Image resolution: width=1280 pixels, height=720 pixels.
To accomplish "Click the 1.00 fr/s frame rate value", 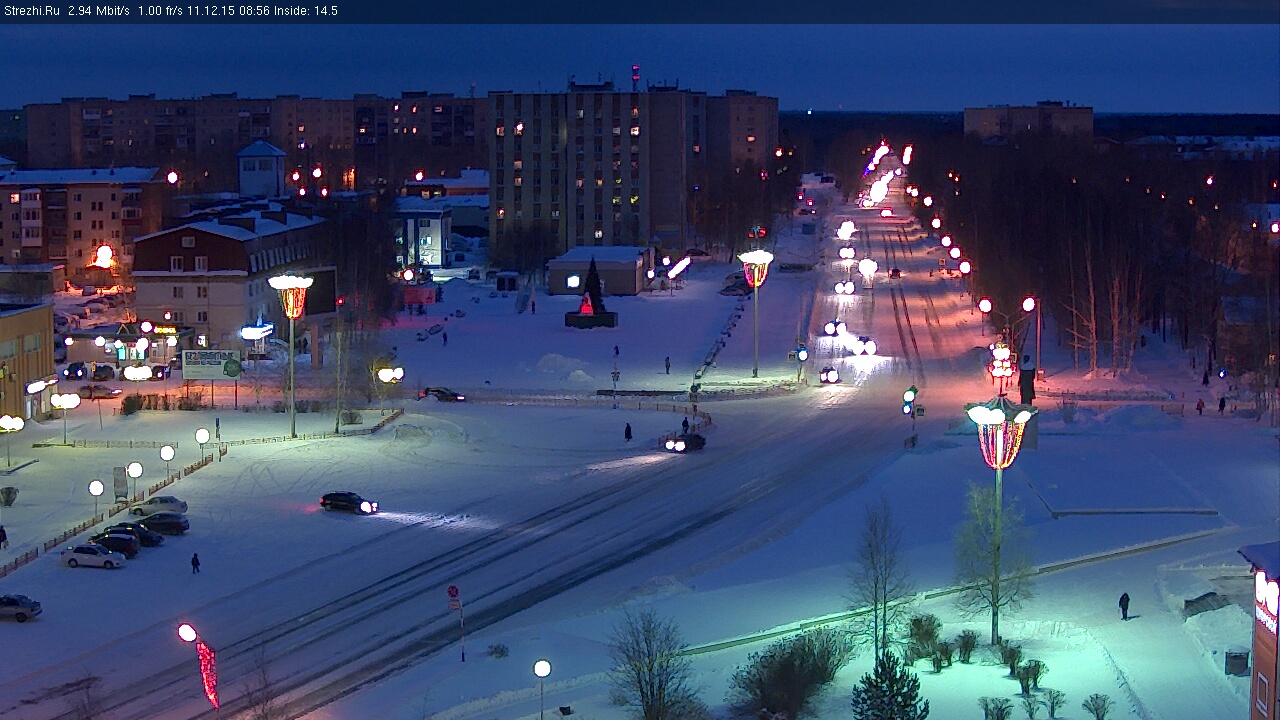I will click(x=160, y=11).
